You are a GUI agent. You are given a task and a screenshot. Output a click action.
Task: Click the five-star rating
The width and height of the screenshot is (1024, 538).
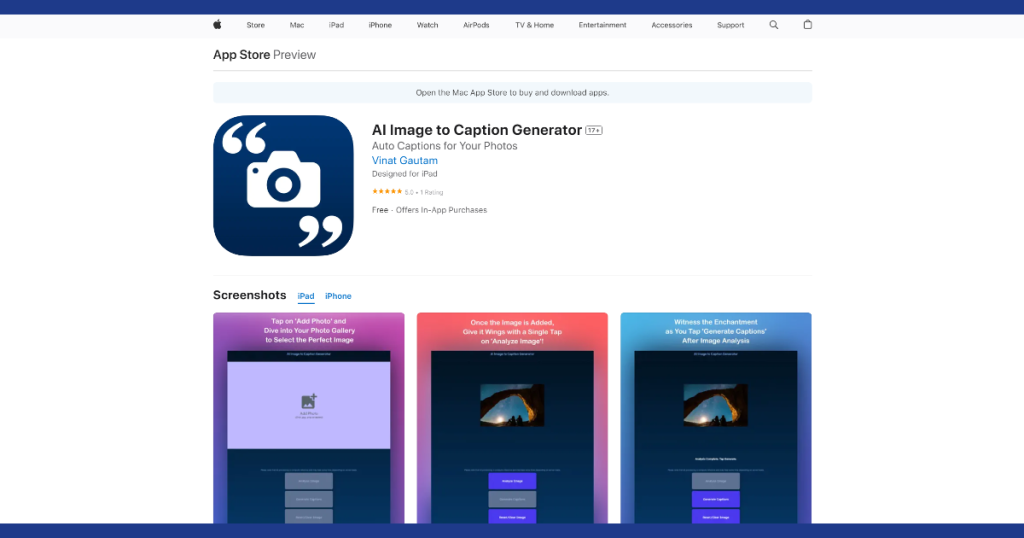pyautogui.click(x=387, y=192)
